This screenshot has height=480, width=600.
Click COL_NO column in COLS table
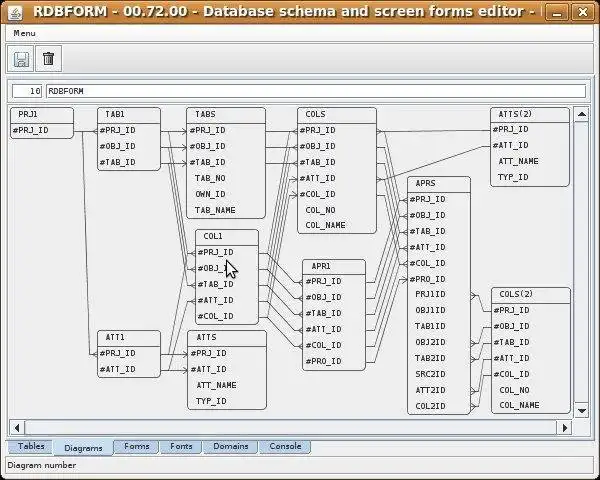pyautogui.click(x=320, y=210)
